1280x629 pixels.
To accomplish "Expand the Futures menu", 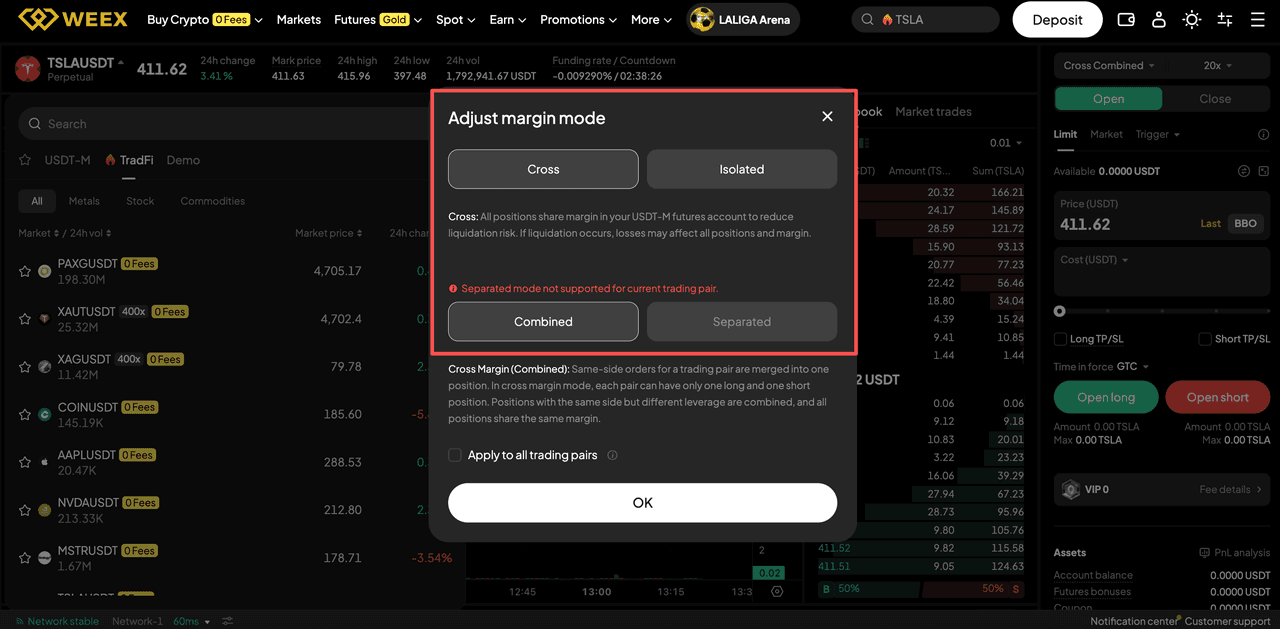I will click(x=378, y=19).
